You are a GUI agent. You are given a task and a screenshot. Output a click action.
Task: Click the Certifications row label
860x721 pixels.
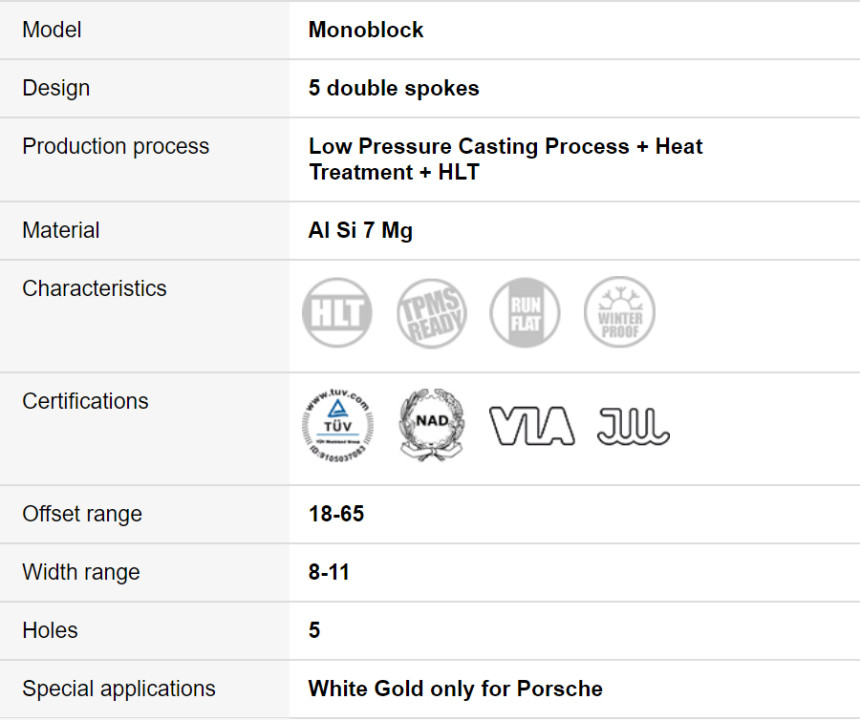[85, 401]
